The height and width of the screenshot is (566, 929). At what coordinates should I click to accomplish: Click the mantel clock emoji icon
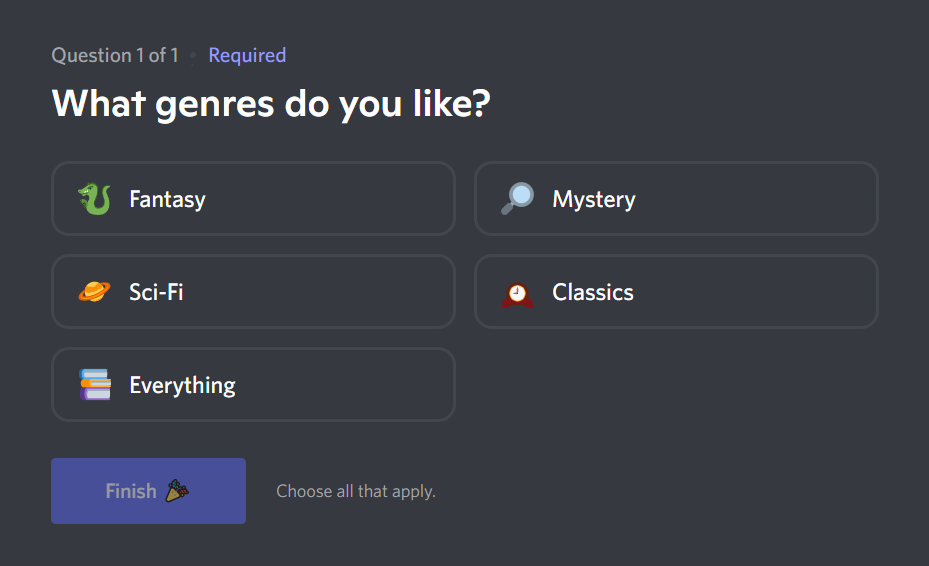click(517, 293)
